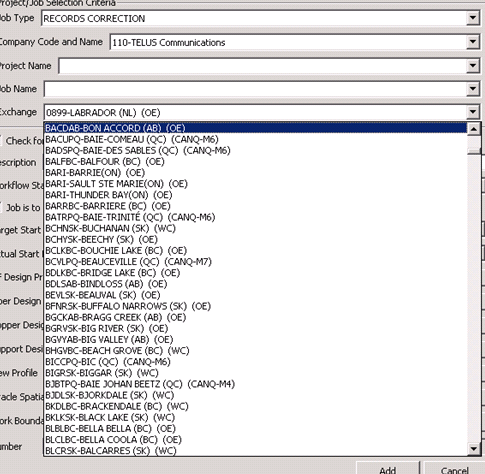This screenshot has height=474, width=485.
Task: Open the Project Name dropdown arrow
Action: pos(473,66)
